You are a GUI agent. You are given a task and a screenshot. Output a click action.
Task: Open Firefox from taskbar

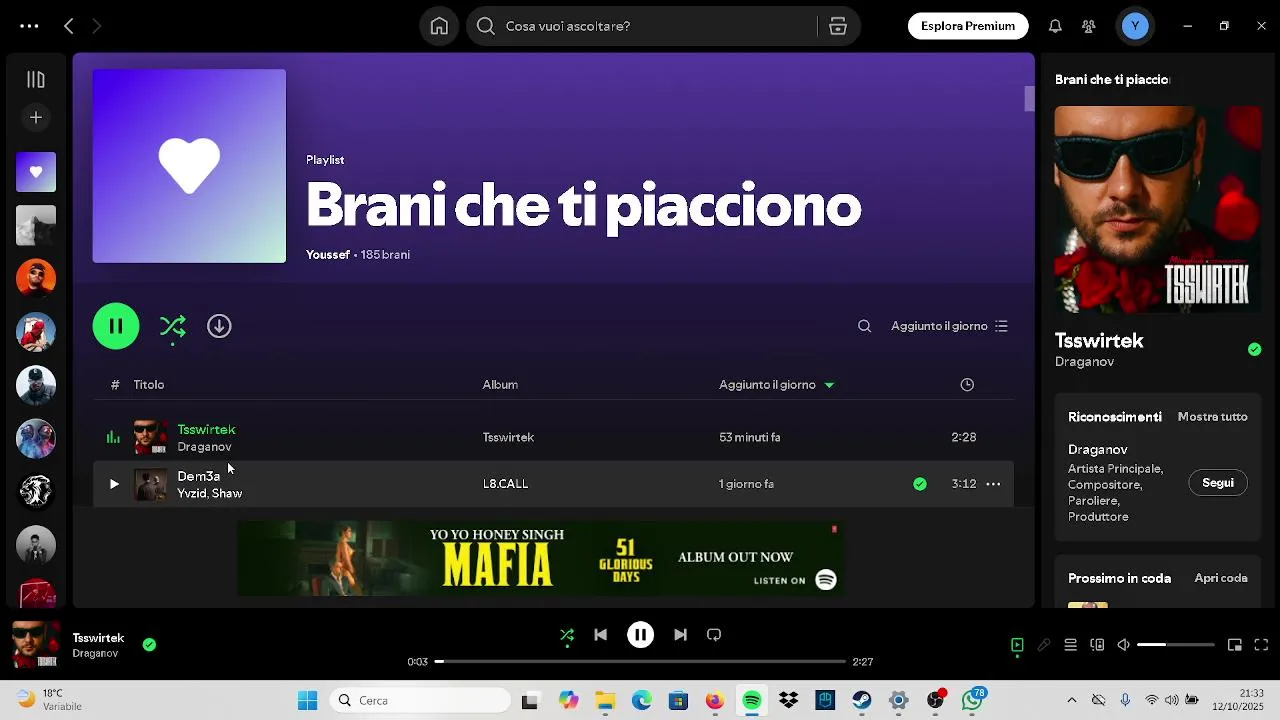pos(714,701)
